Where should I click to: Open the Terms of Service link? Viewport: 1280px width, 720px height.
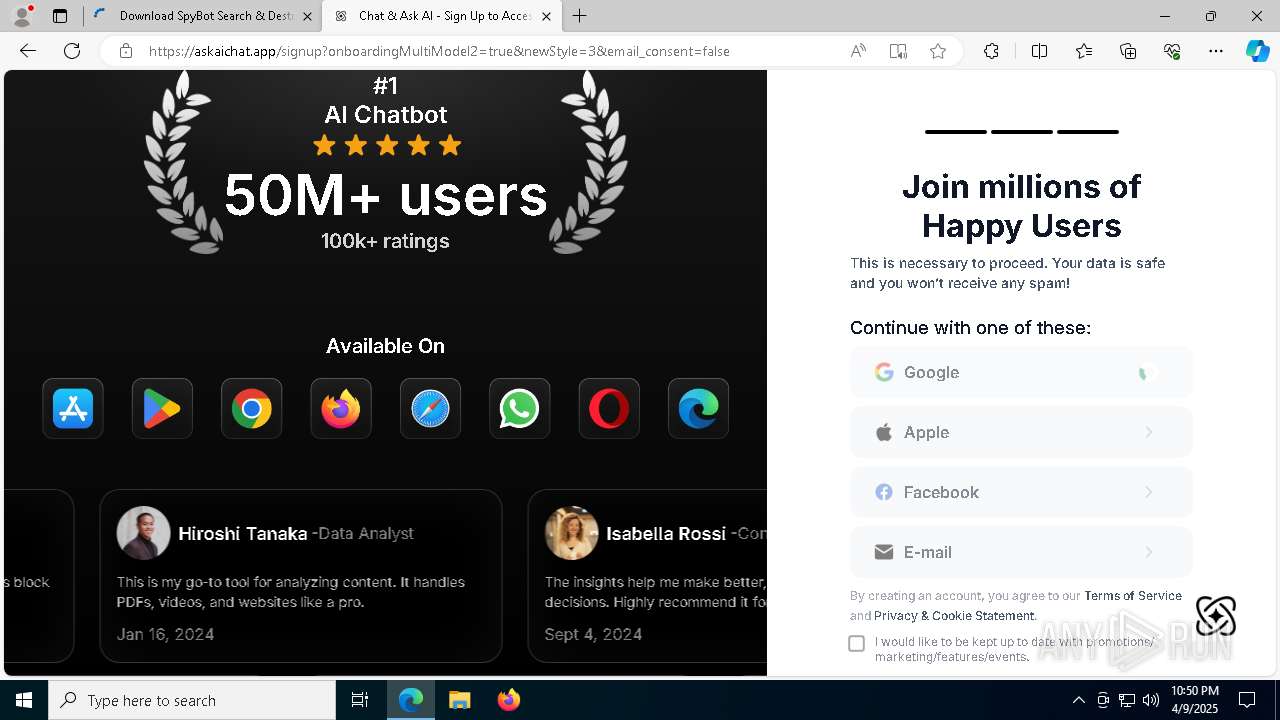(x=1133, y=596)
